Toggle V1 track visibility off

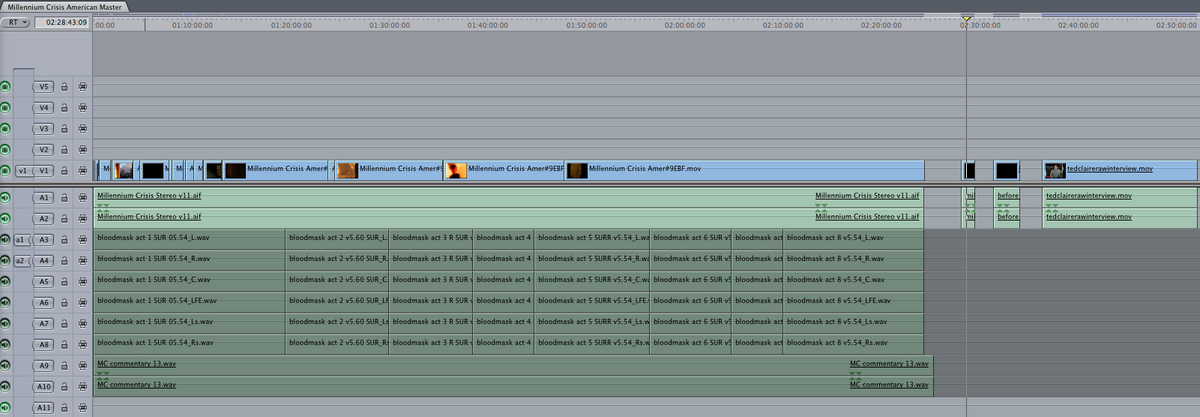click(5, 171)
